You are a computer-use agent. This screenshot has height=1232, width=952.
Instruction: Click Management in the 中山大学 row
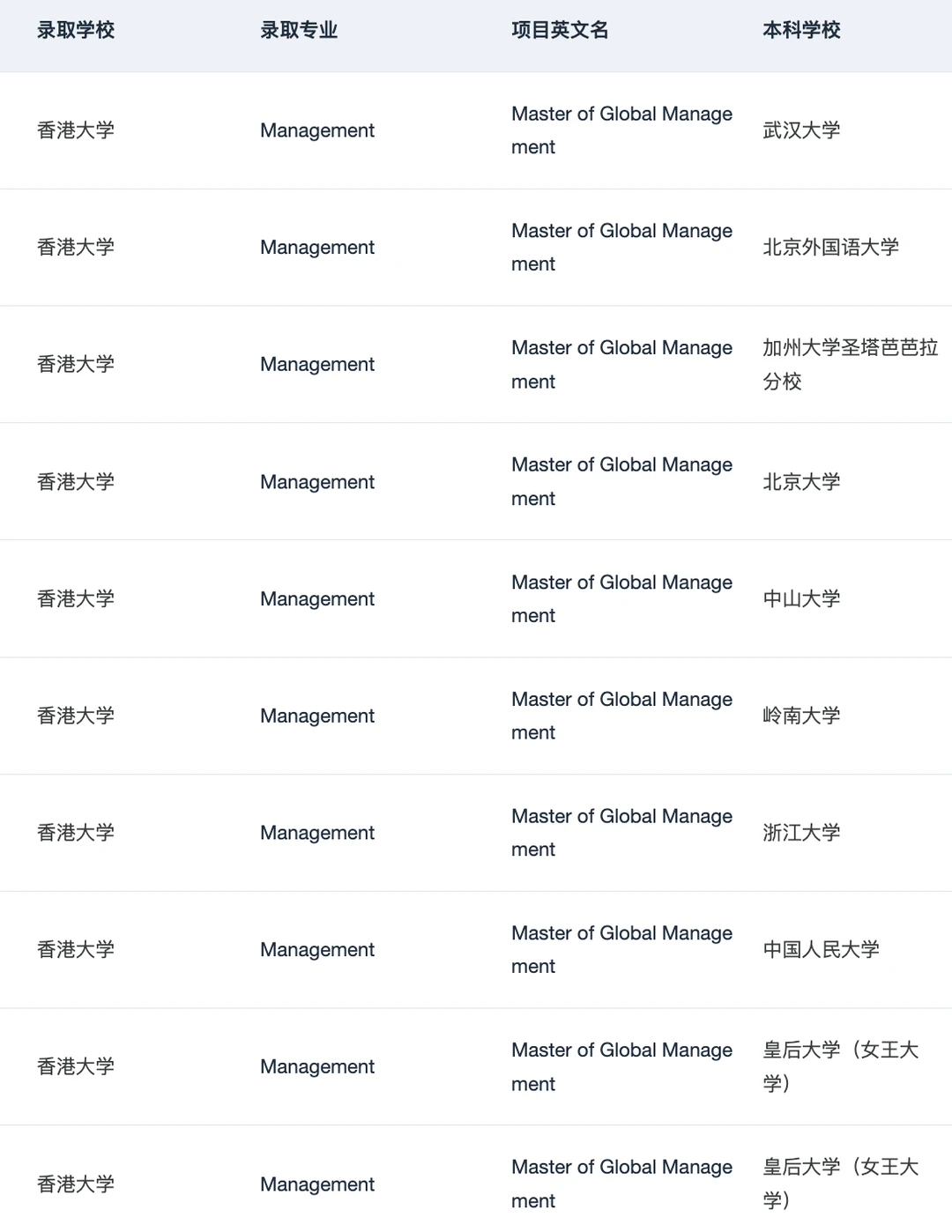coord(317,599)
